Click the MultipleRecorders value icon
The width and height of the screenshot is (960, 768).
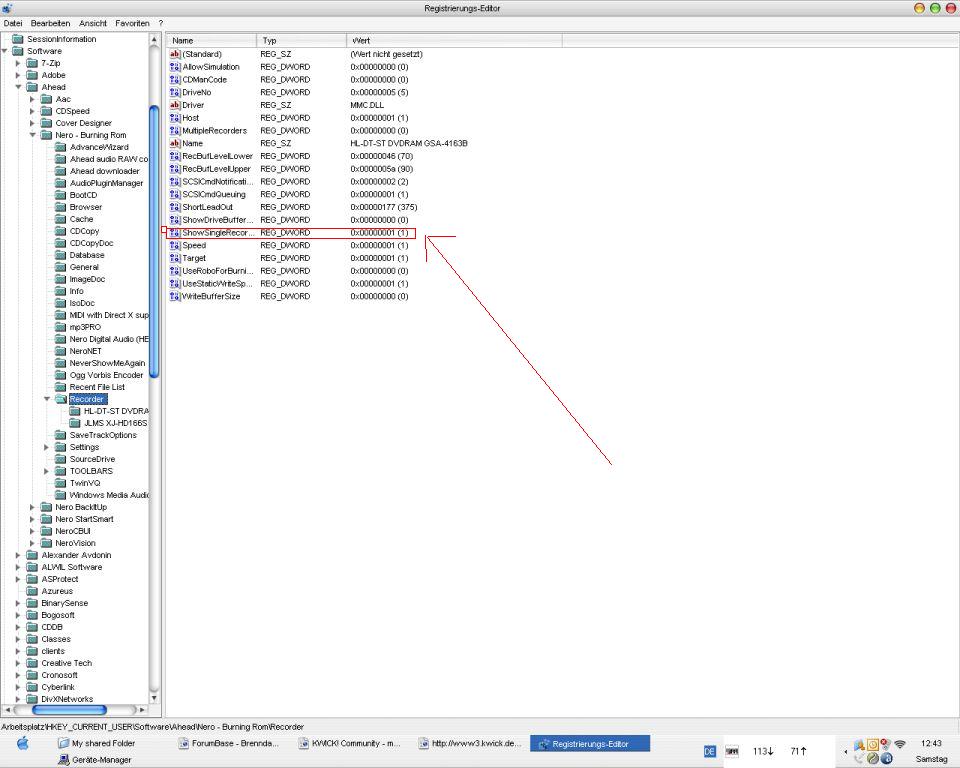point(174,131)
